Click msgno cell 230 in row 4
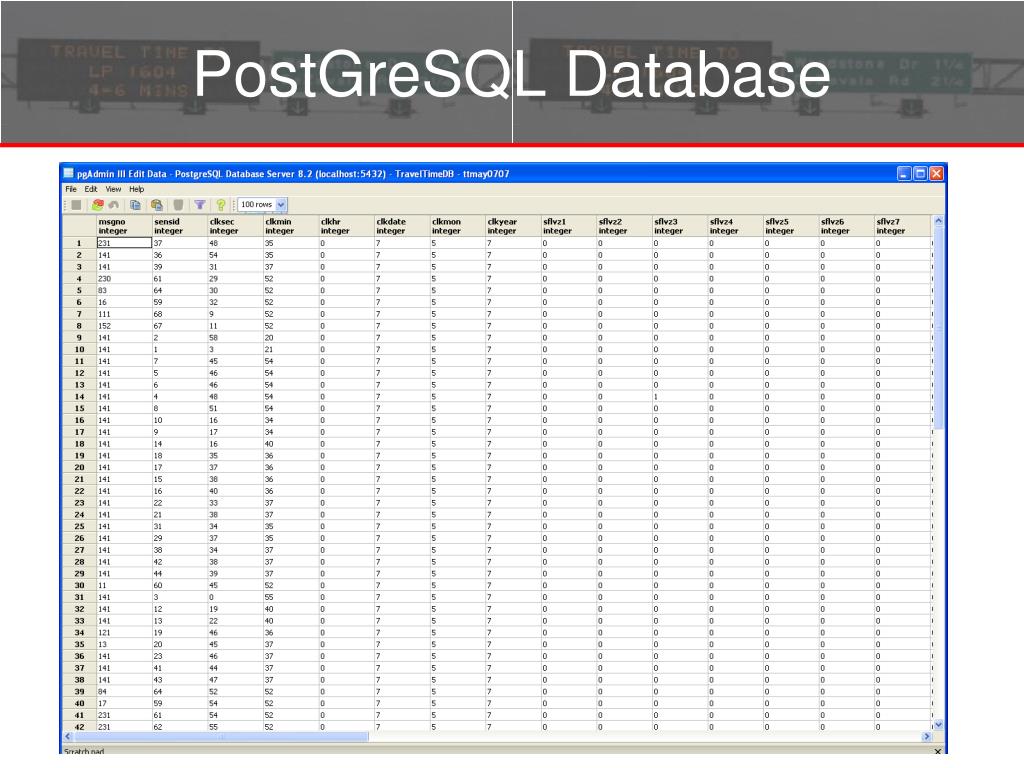 124,278
